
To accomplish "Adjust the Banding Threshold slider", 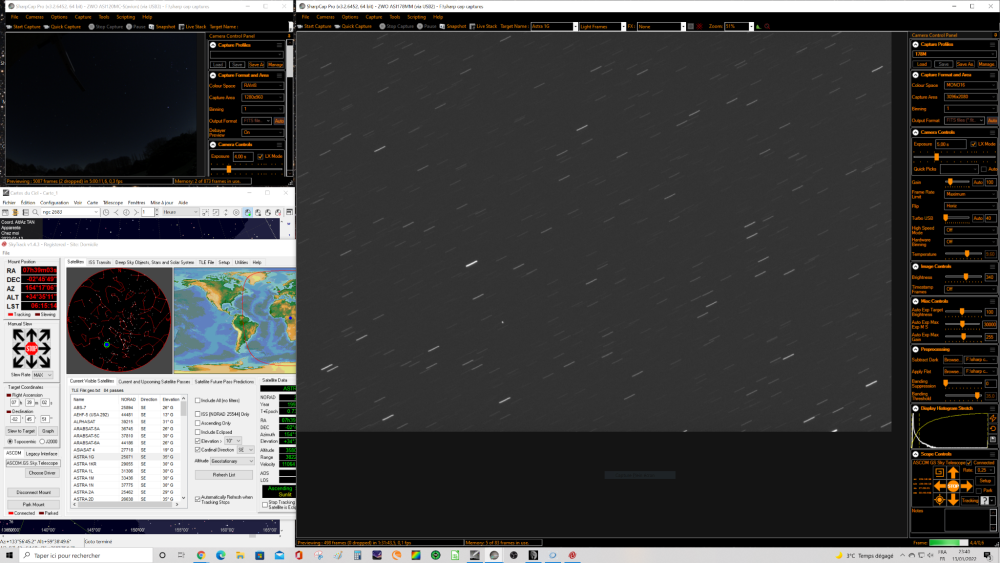I will coord(963,395).
